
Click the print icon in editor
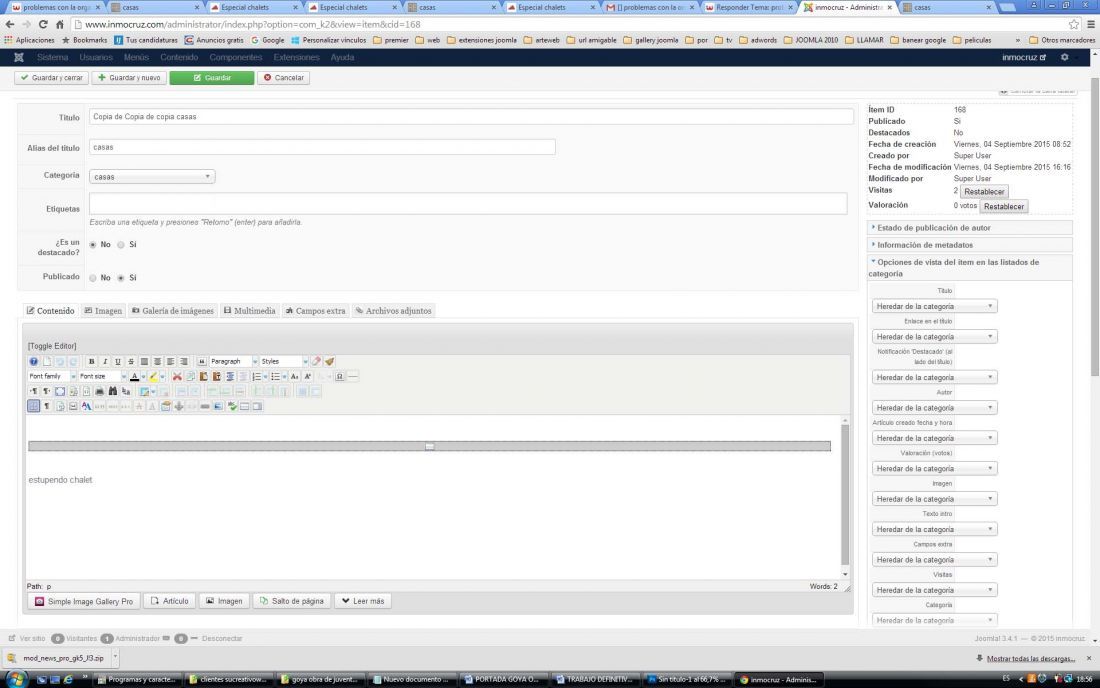100,391
